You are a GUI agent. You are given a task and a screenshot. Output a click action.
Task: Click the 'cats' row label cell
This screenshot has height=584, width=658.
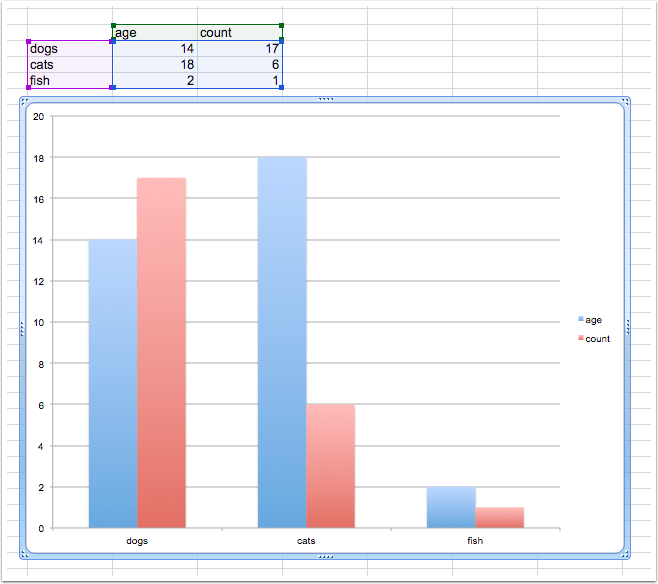(x=69, y=64)
